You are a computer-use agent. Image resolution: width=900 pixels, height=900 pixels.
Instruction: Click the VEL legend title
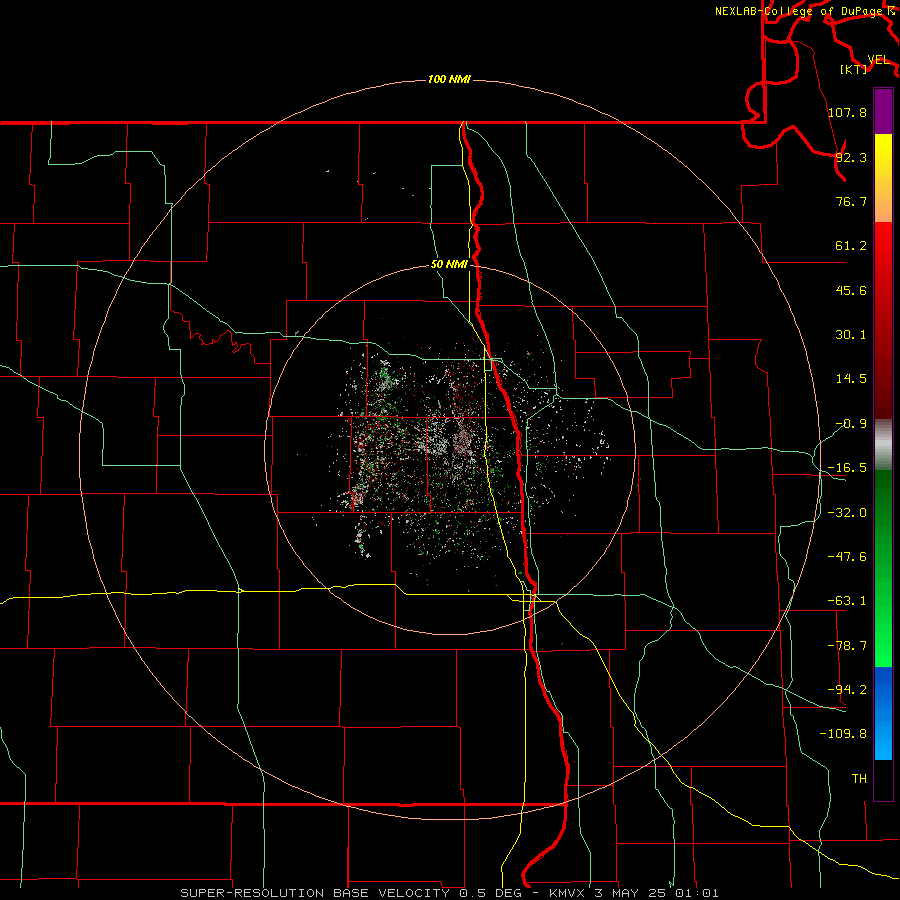(x=878, y=60)
